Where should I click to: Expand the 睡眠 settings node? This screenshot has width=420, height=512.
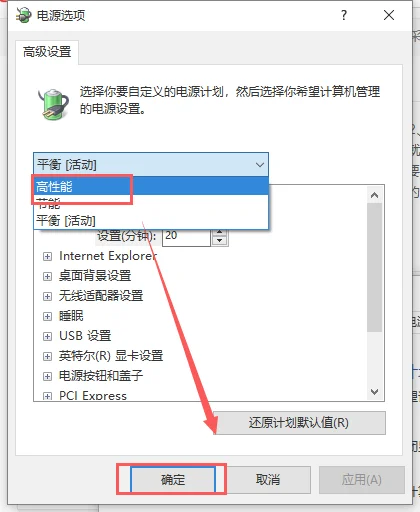point(47,316)
